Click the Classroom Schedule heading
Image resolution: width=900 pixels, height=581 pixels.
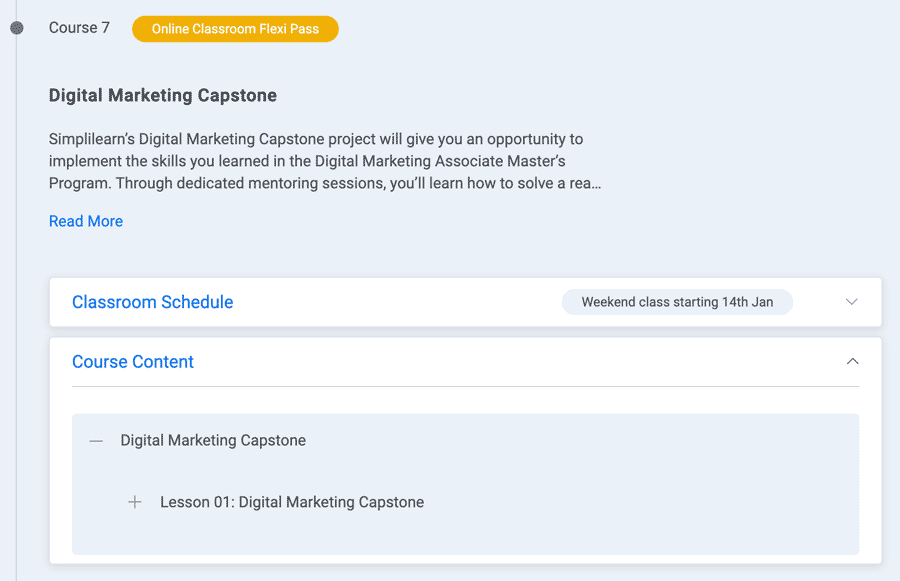point(153,302)
